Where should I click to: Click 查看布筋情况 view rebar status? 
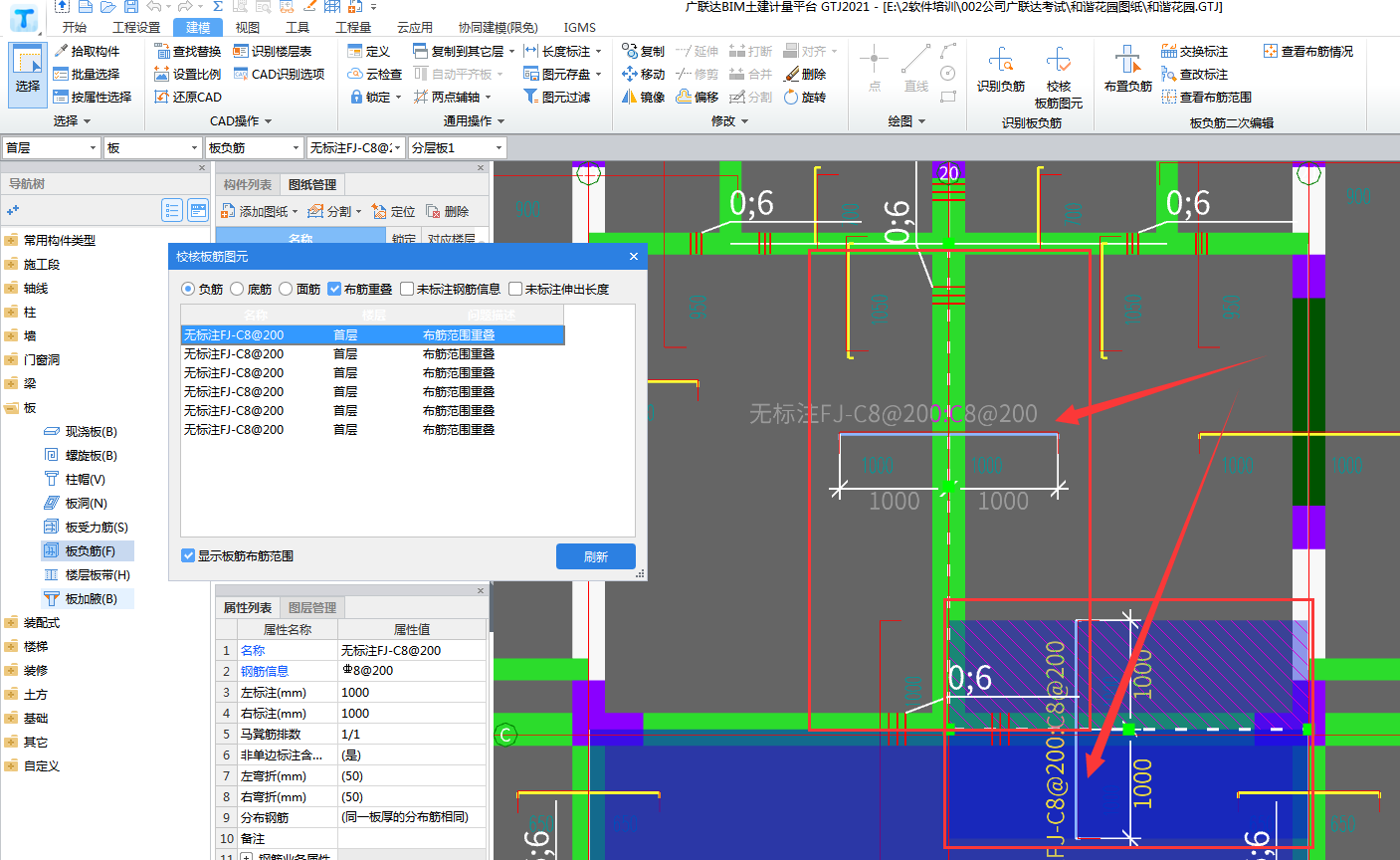click(1308, 51)
